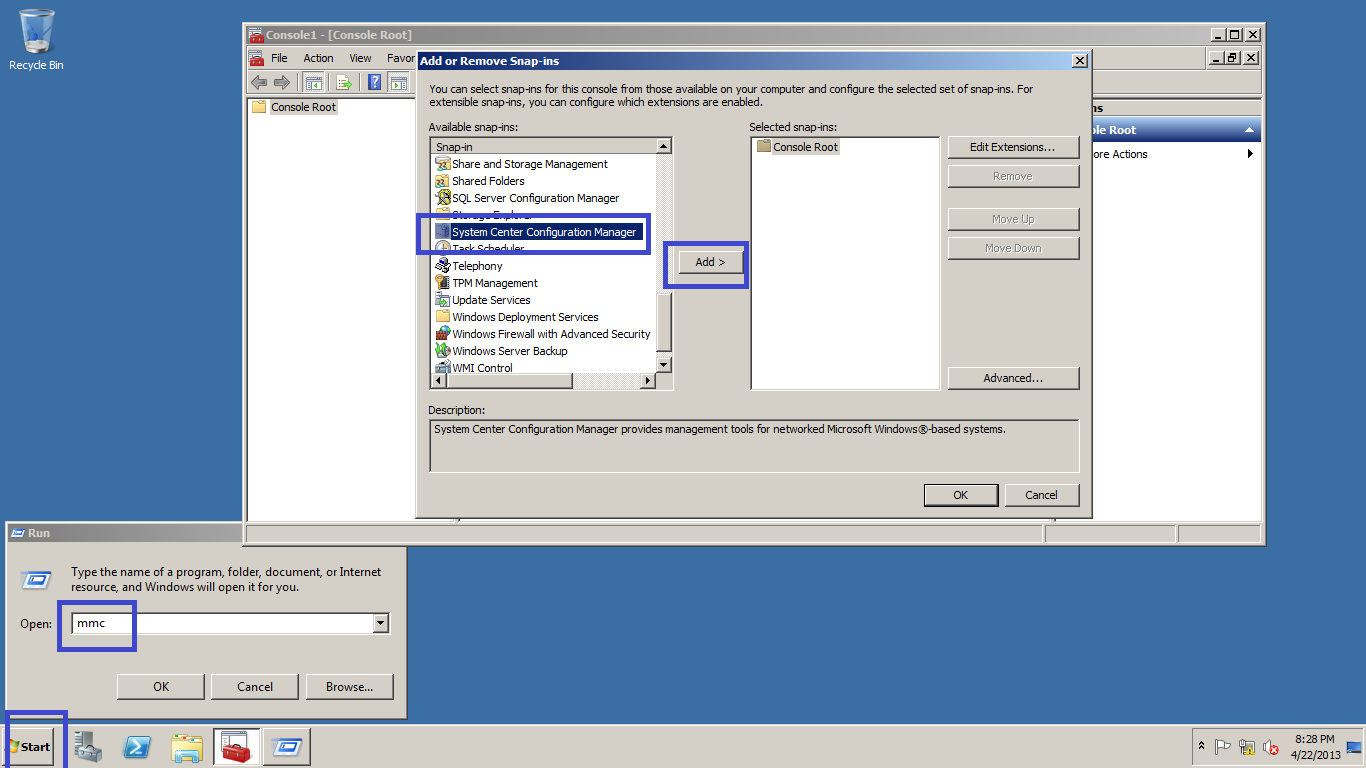The width and height of the screenshot is (1366, 768).
Task: Click the TPM Management key icon
Action: coord(443,283)
